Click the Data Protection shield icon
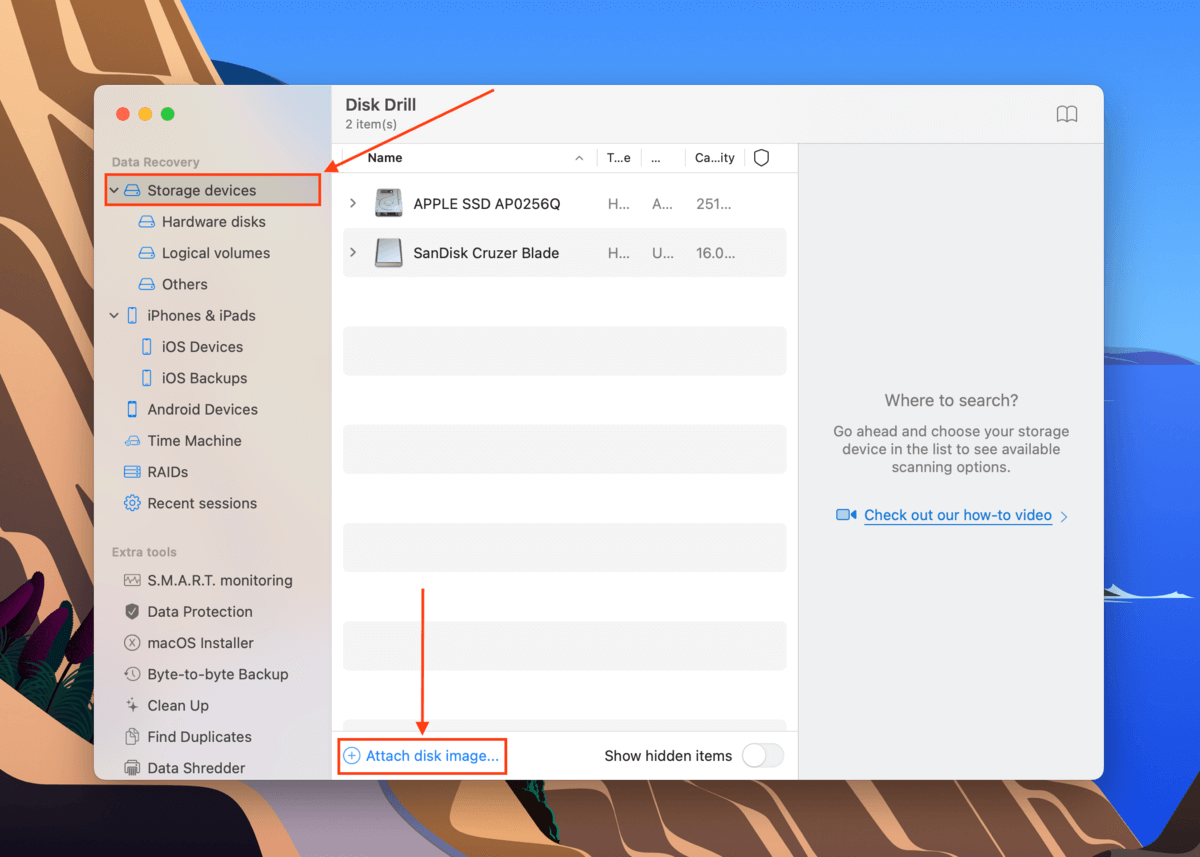Screen dimensions: 1200x857 click(132, 612)
